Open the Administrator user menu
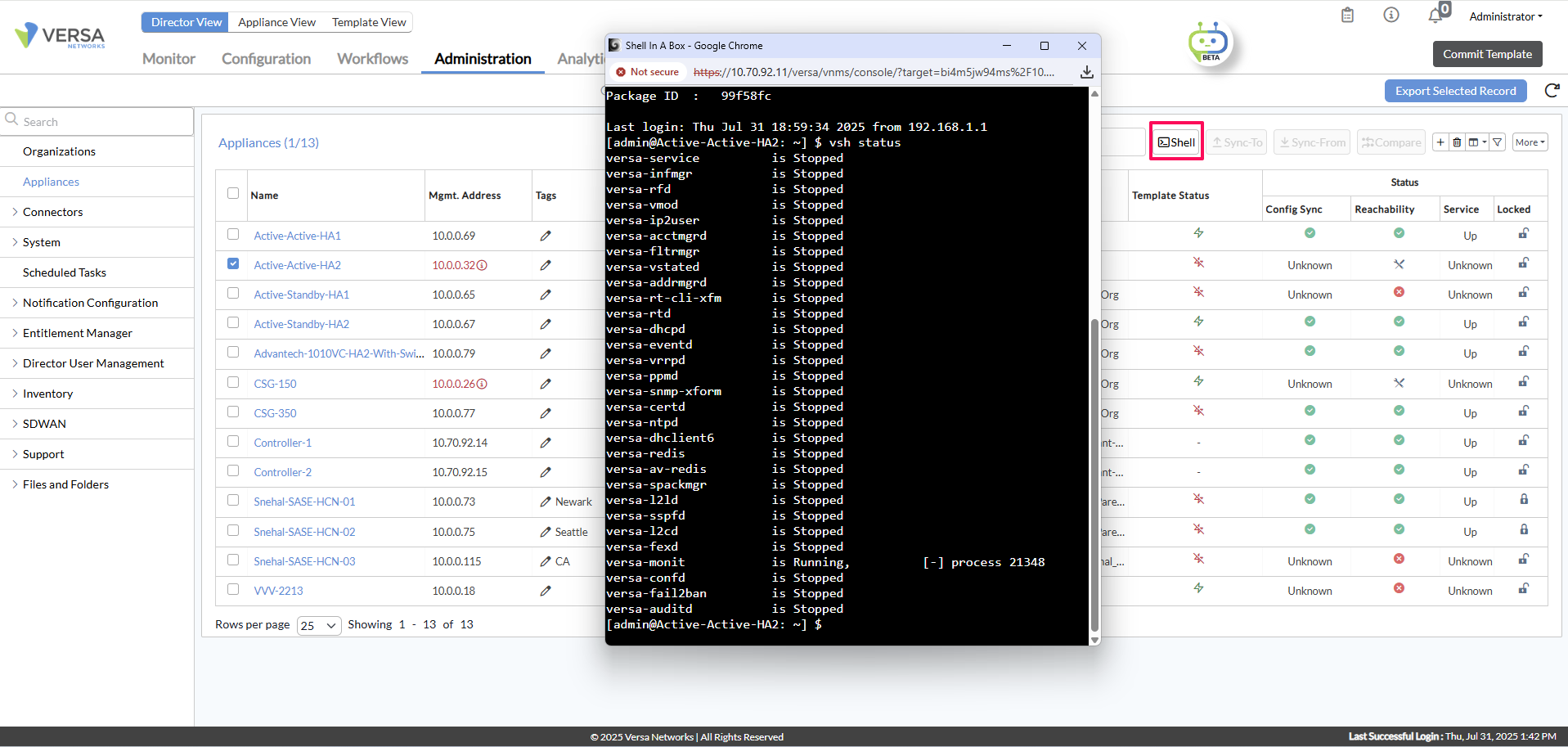 coord(1506,16)
